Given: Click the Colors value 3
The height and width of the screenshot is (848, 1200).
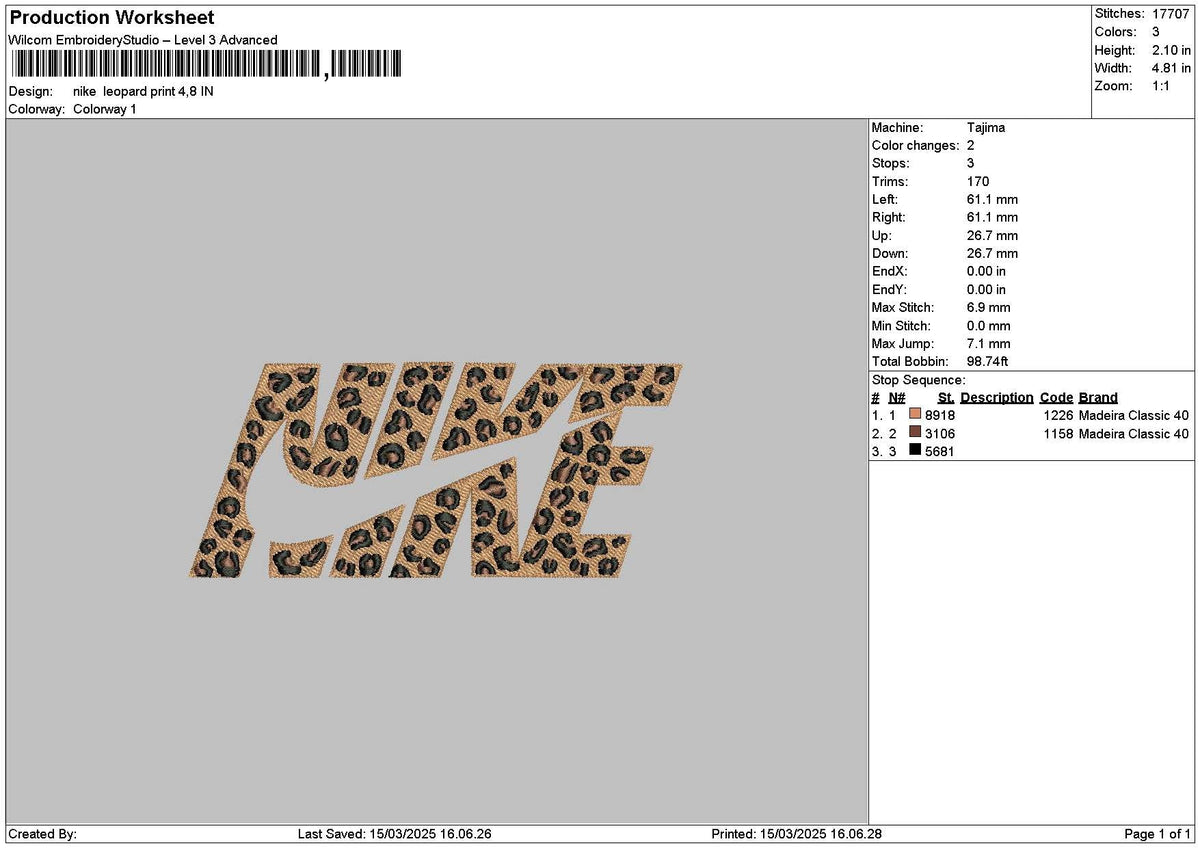Looking at the screenshot, I should click(1156, 32).
